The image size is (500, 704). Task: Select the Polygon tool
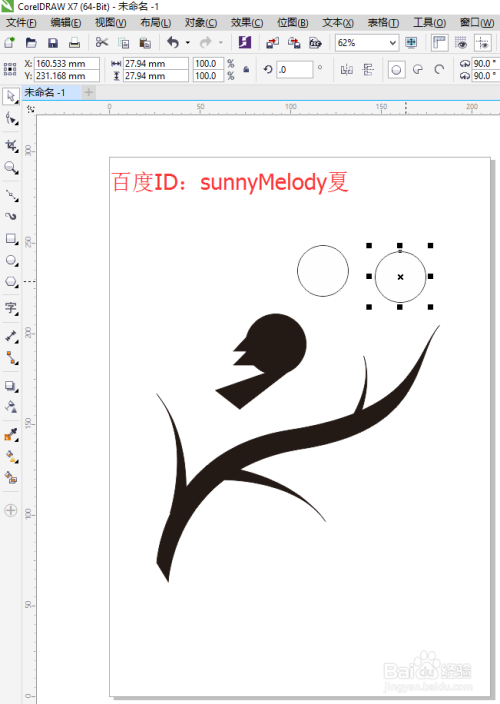coord(11,282)
